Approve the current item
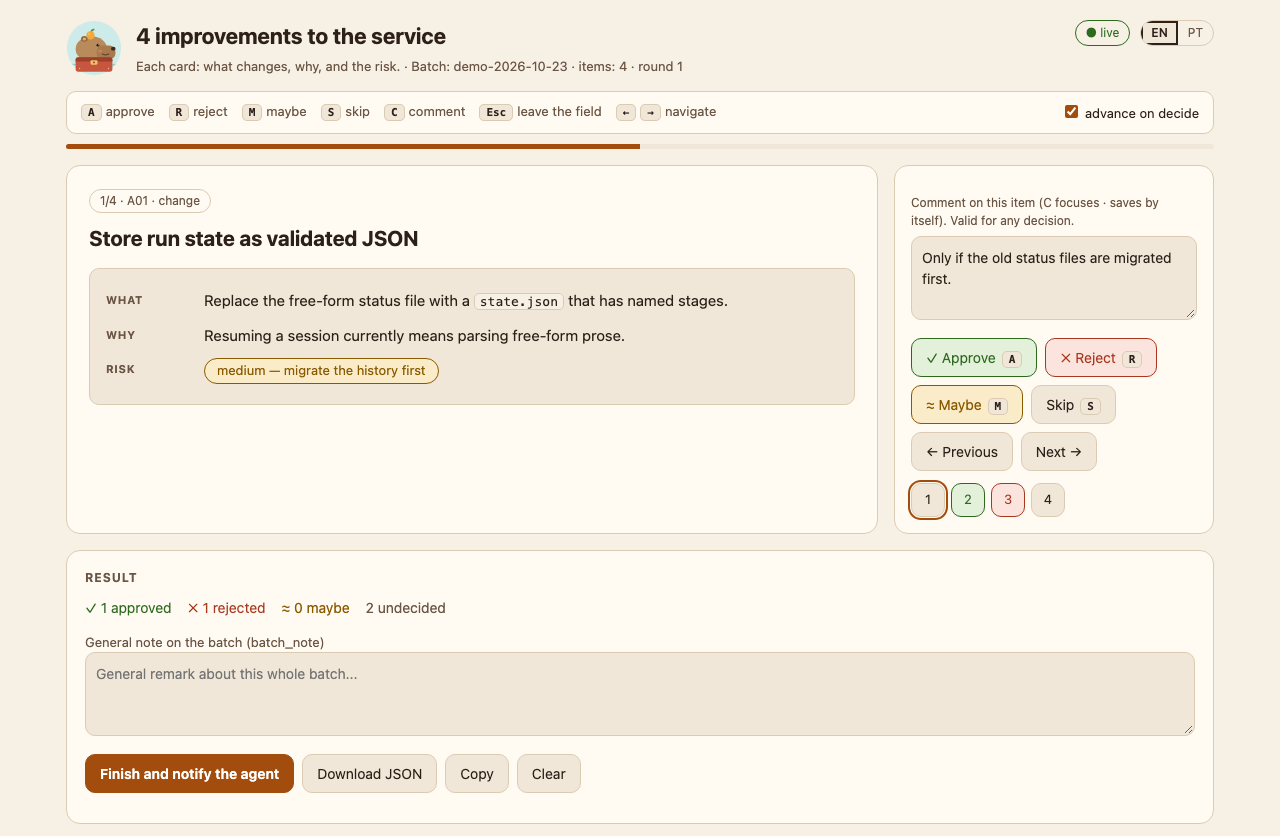This screenshot has height=836, width=1280. click(974, 358)
